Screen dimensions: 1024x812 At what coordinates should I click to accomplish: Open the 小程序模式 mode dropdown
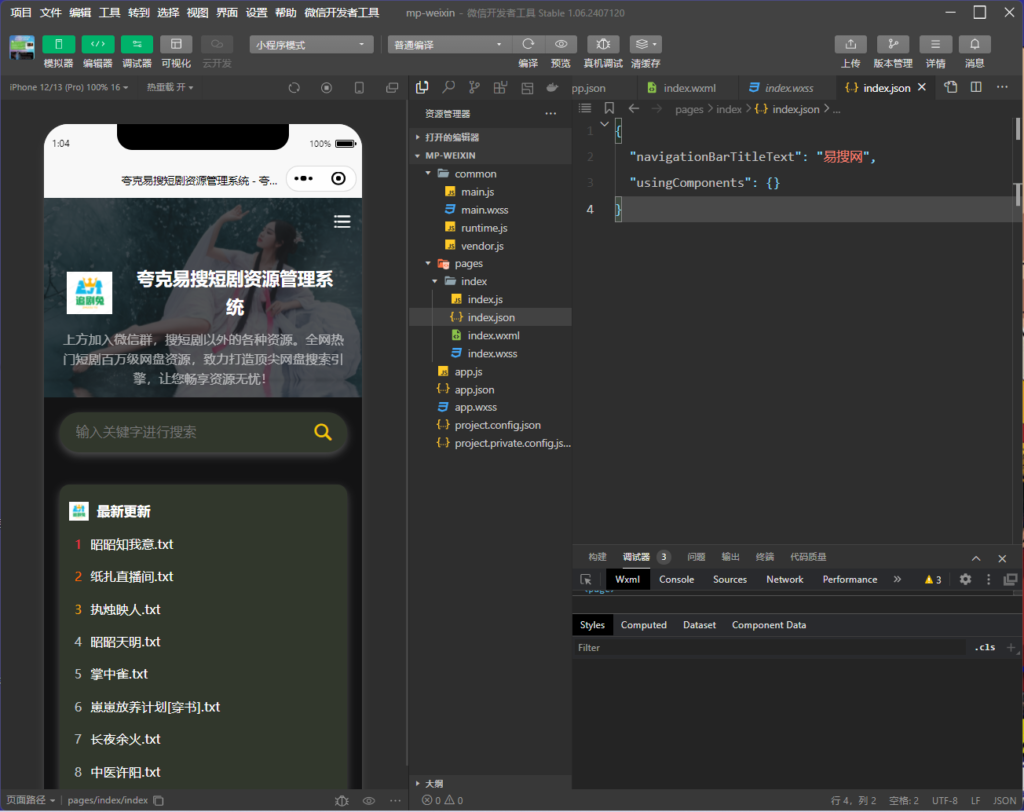[311, 45]
